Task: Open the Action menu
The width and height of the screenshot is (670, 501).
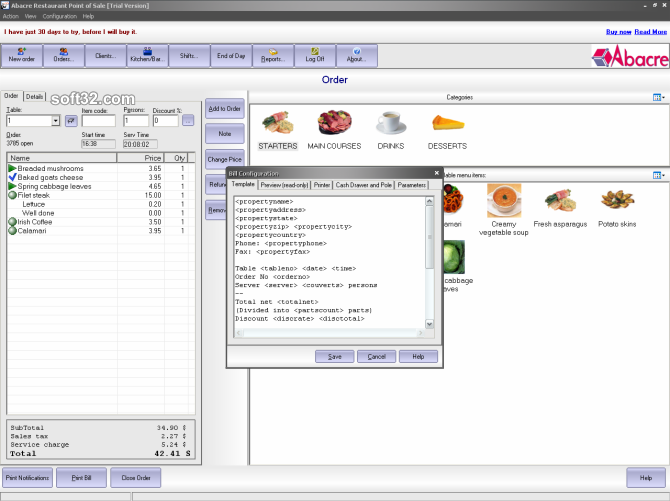Action: pyautogui.click(x=11, y=16)
